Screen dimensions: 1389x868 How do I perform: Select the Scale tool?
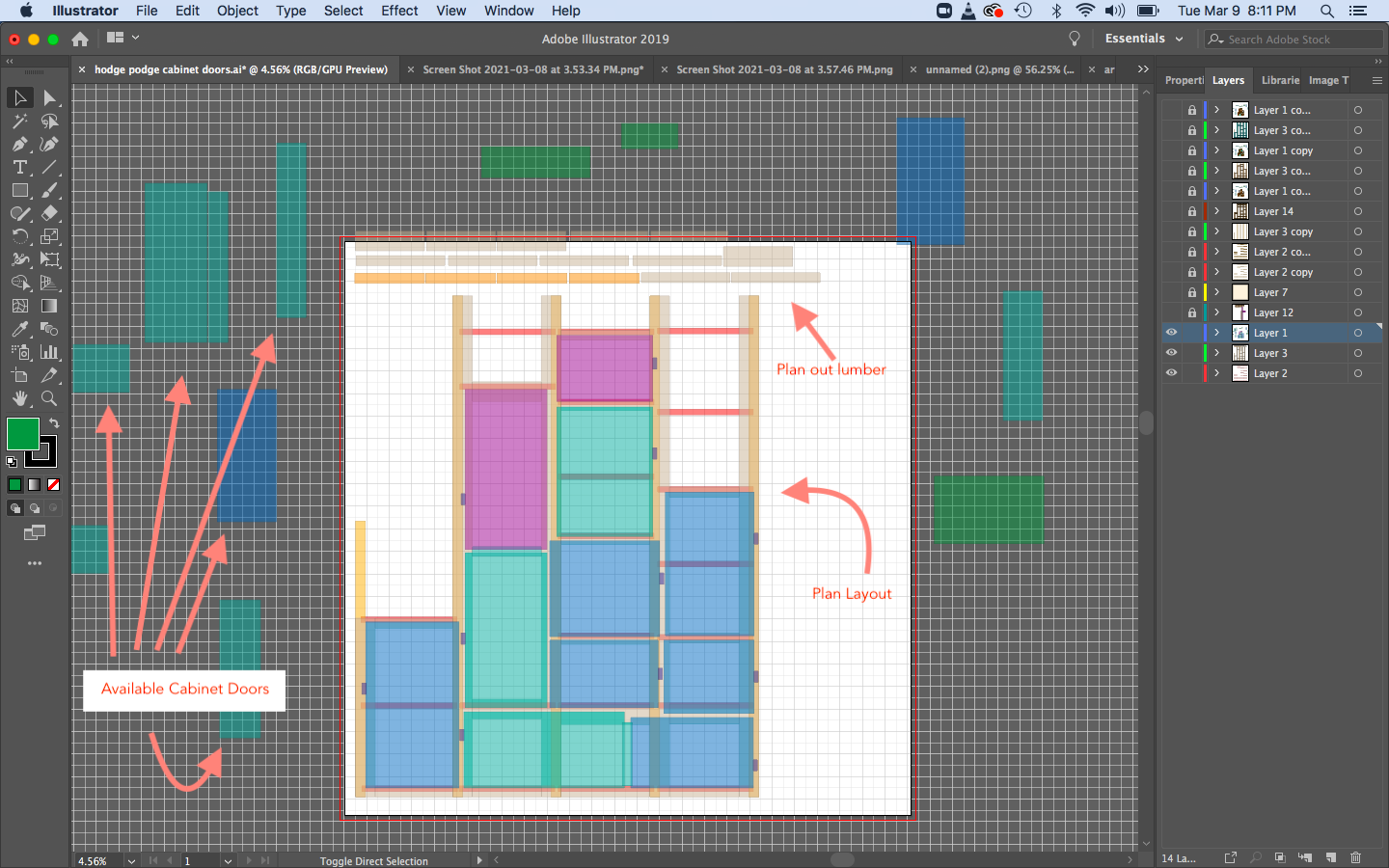pos(50,236)
